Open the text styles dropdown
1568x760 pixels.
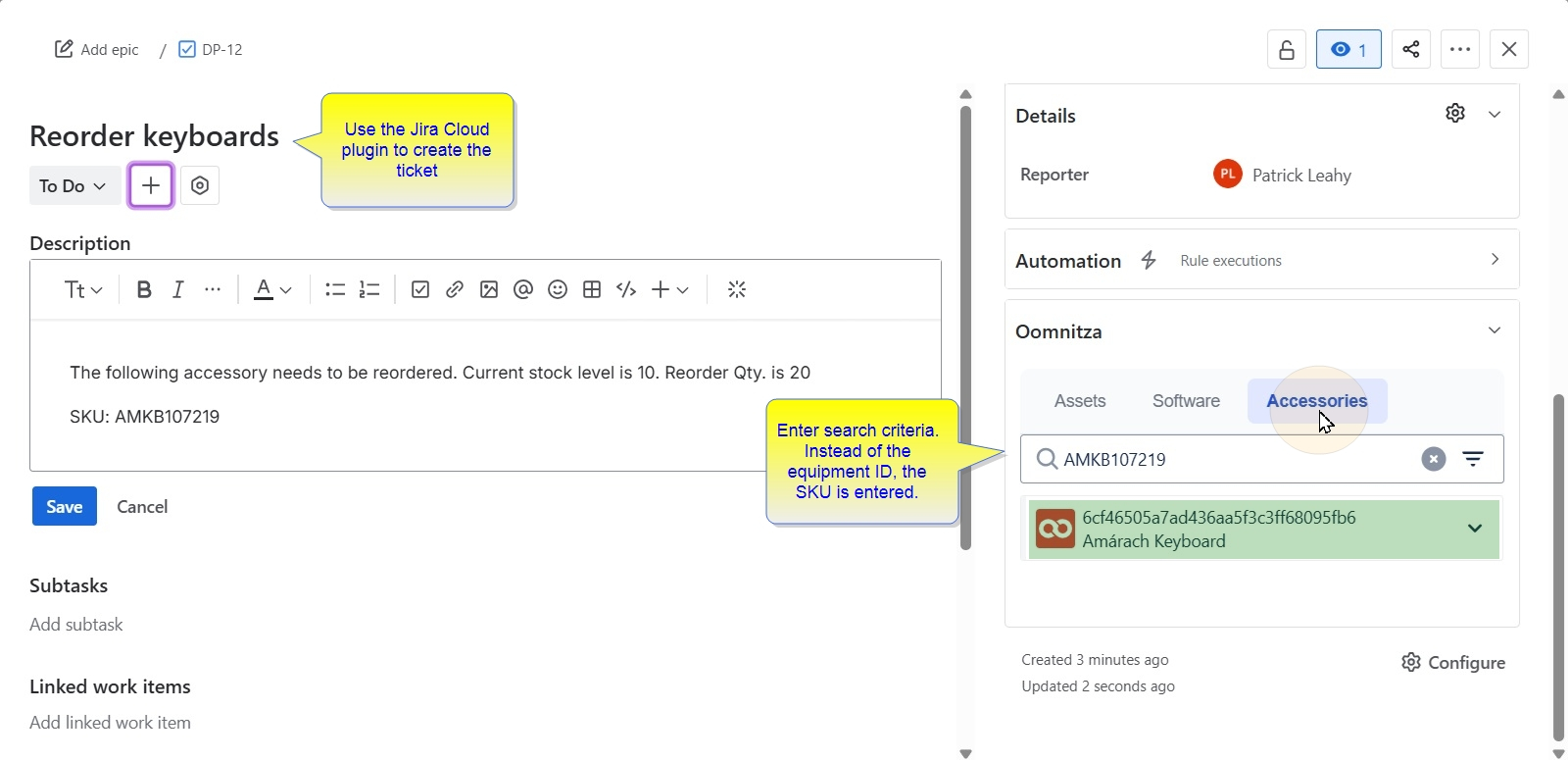coord(83,289)
